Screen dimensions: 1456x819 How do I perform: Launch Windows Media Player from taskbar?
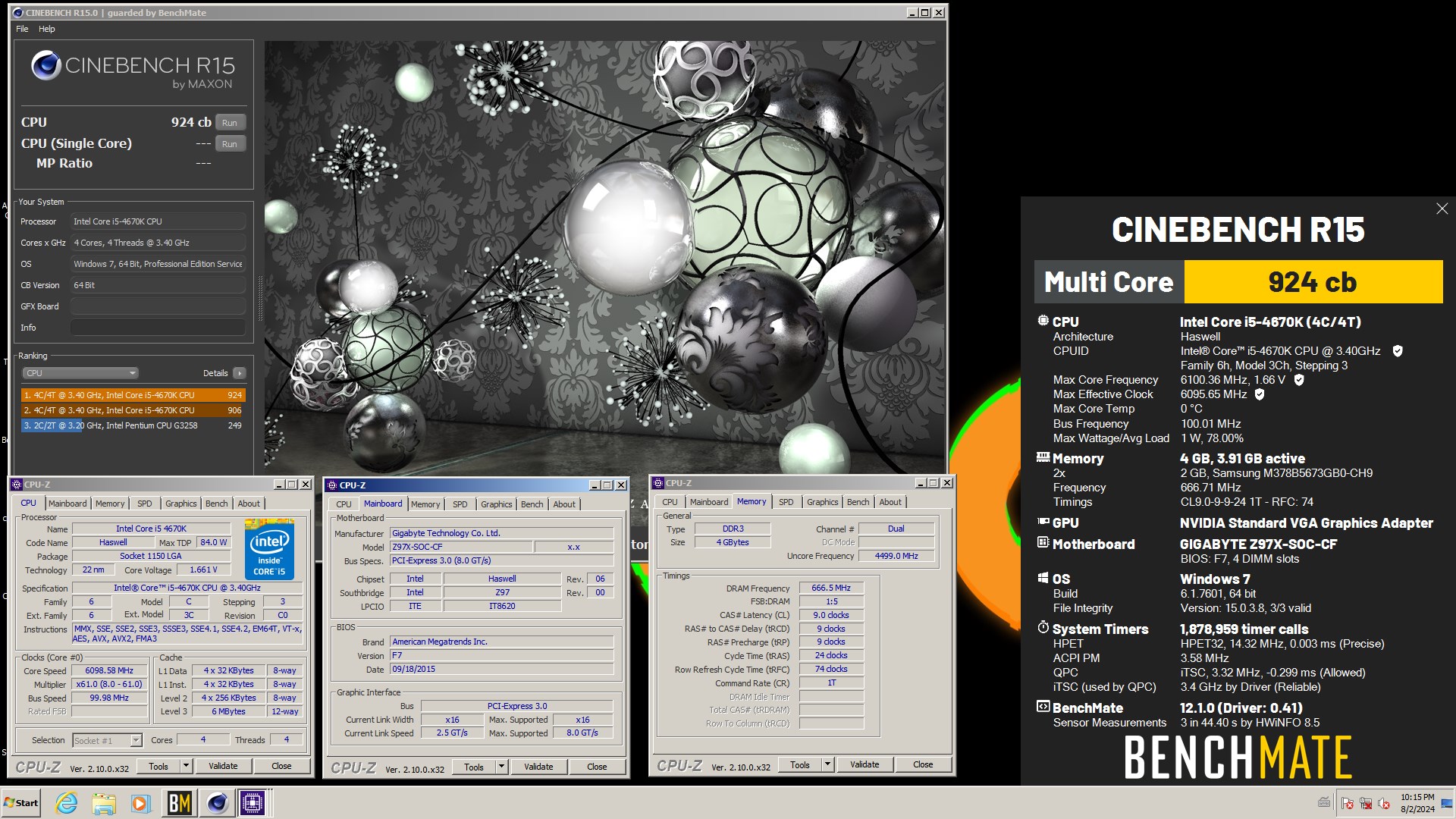[140, 802]
